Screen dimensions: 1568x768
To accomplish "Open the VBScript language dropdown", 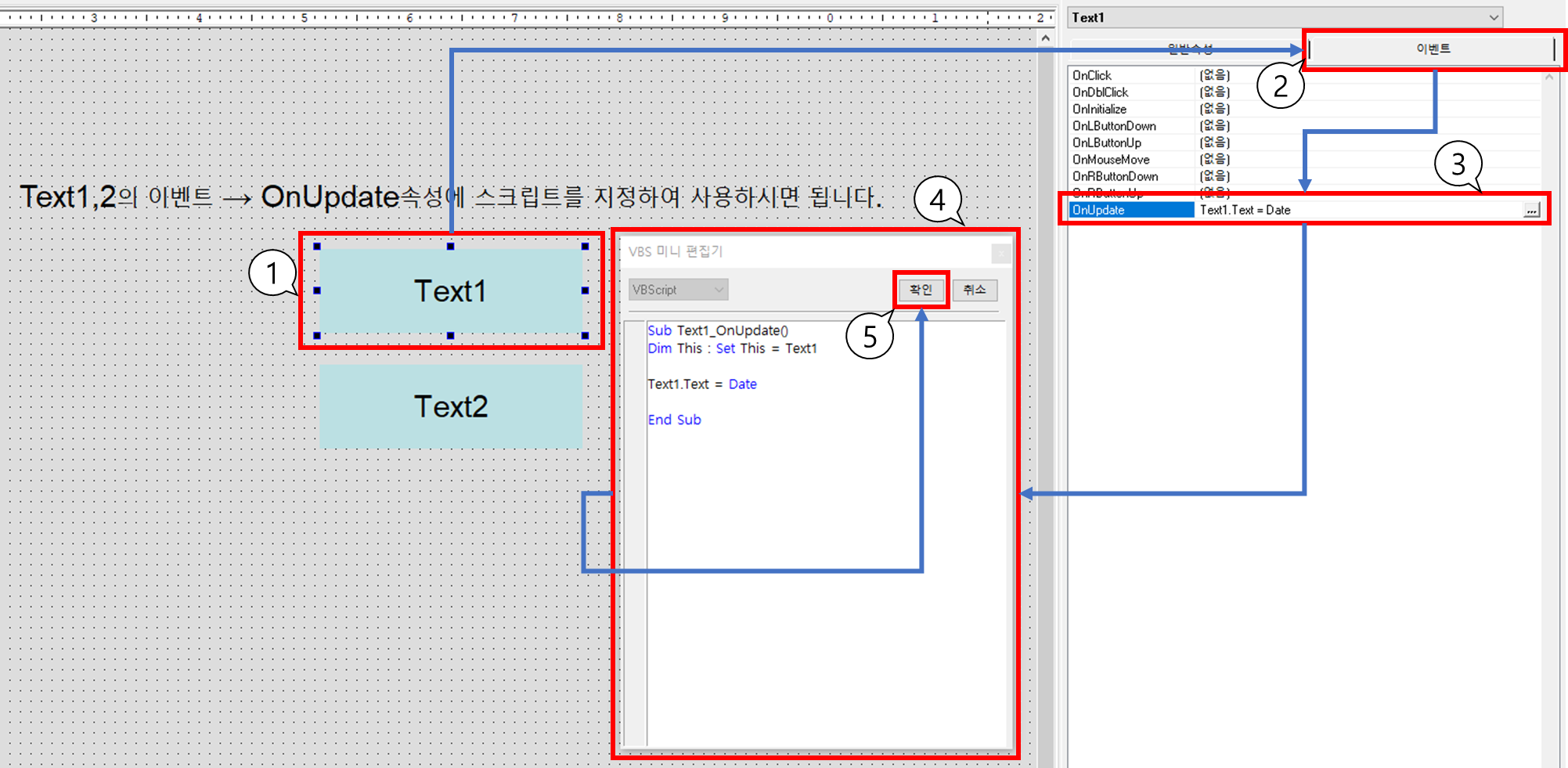I will pyautogui.click(x=719, y=289).
